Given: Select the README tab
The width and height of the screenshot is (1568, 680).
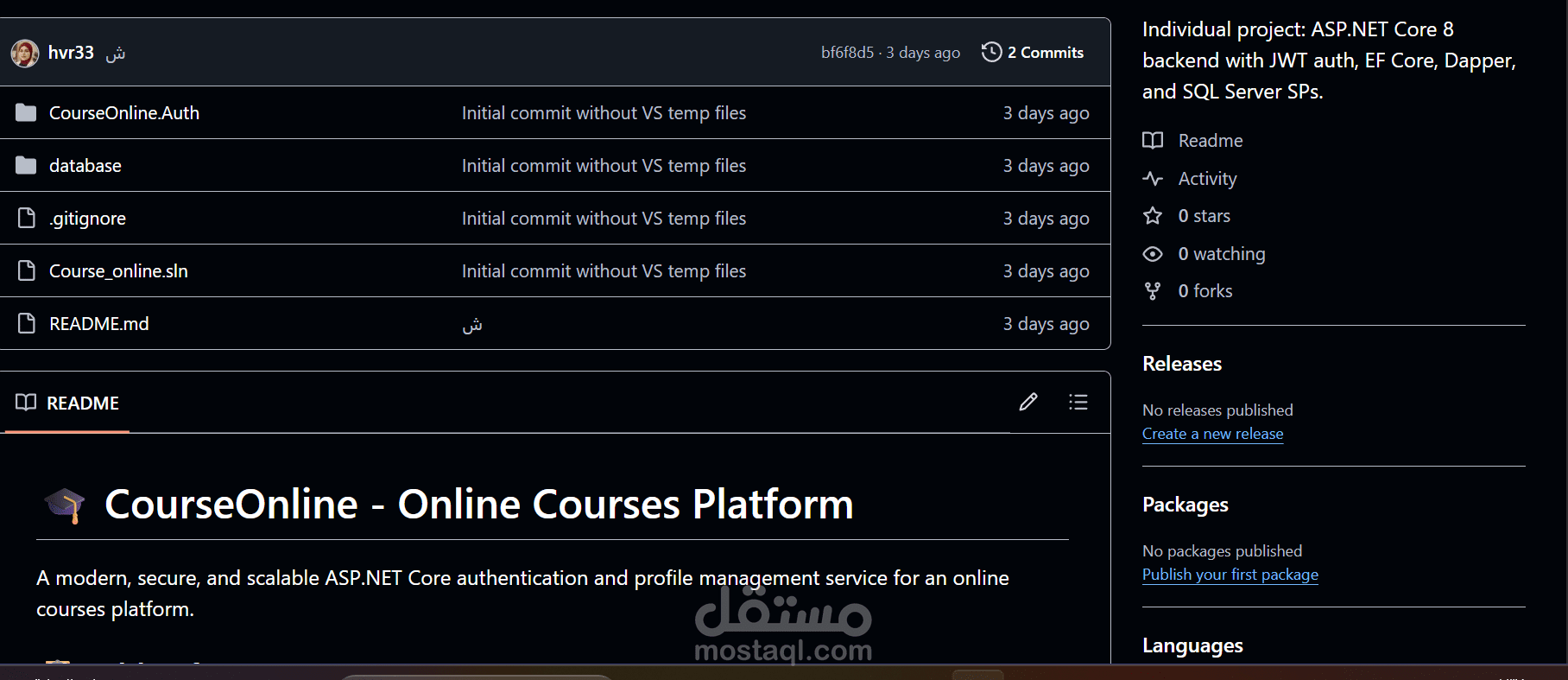Looking at the screenshot, I should tap(67, 403).
